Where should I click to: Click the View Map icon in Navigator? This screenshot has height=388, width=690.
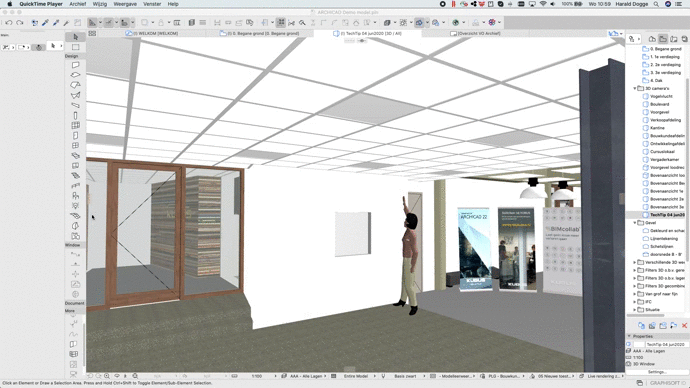coord(663,39)
